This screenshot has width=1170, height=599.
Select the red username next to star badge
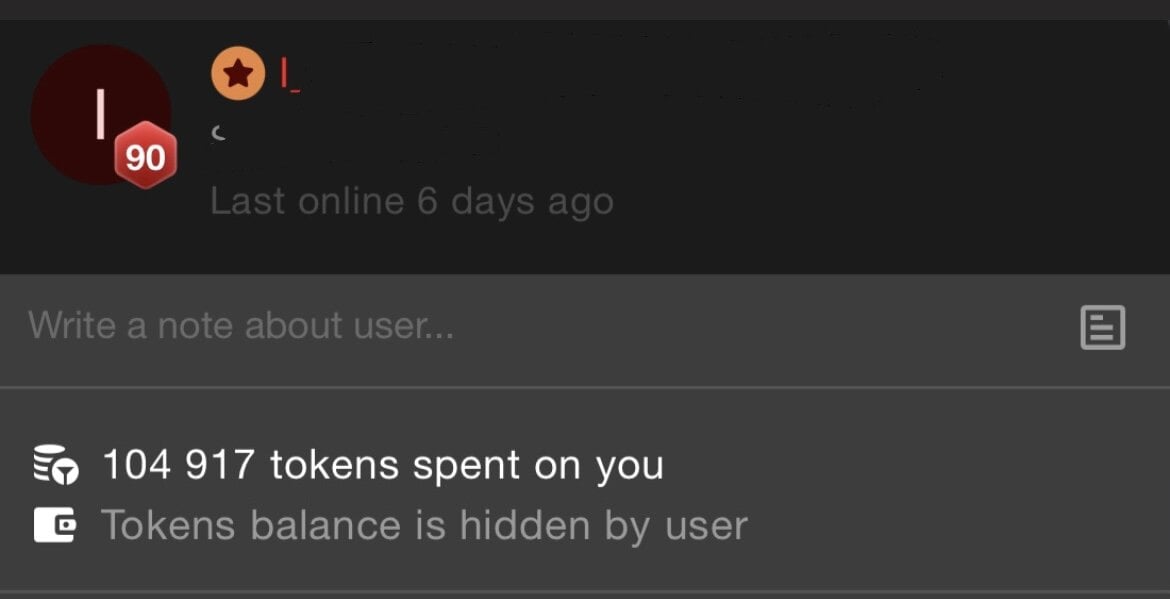click(x=290, y=75)
